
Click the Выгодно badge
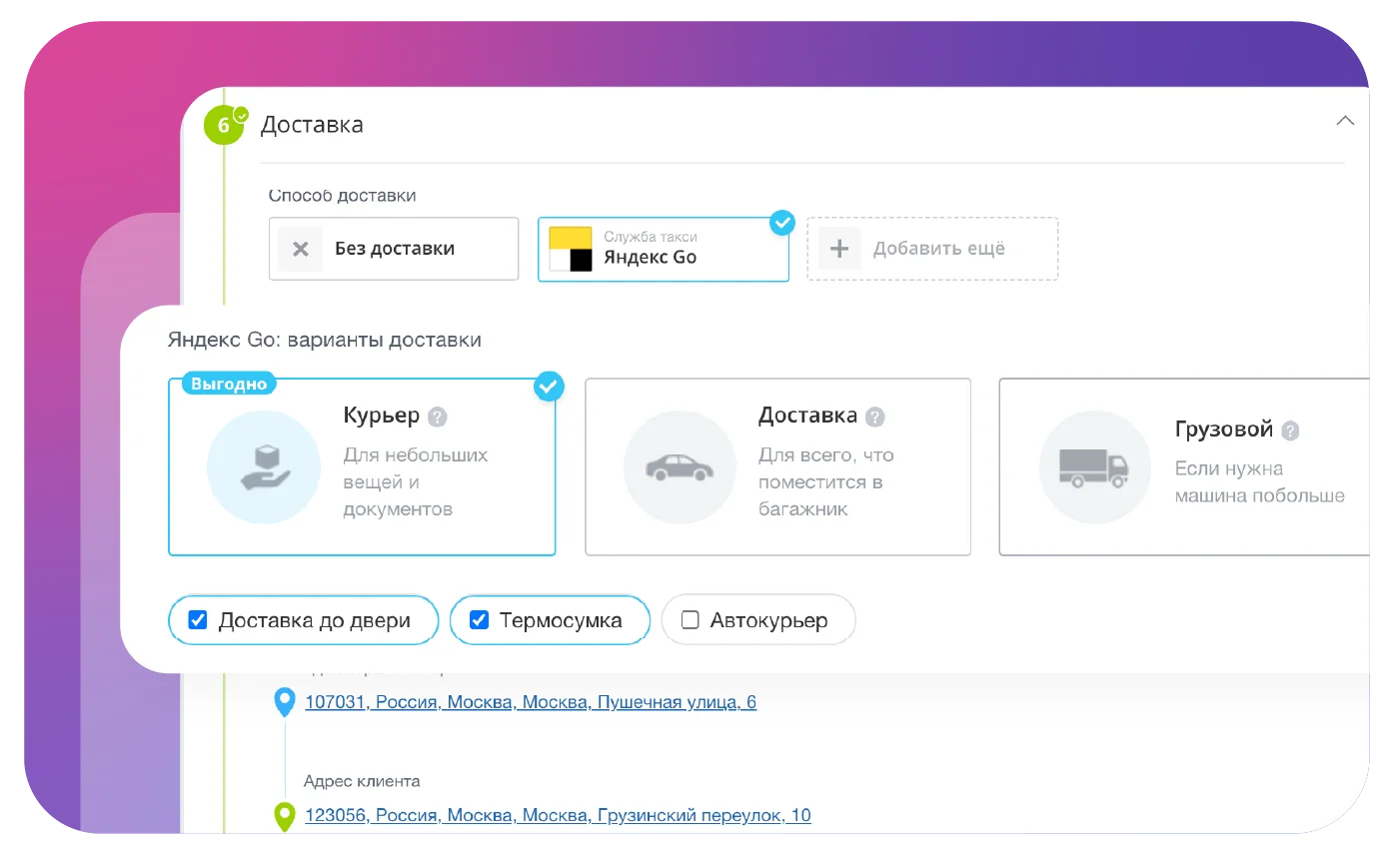point(229,384)
